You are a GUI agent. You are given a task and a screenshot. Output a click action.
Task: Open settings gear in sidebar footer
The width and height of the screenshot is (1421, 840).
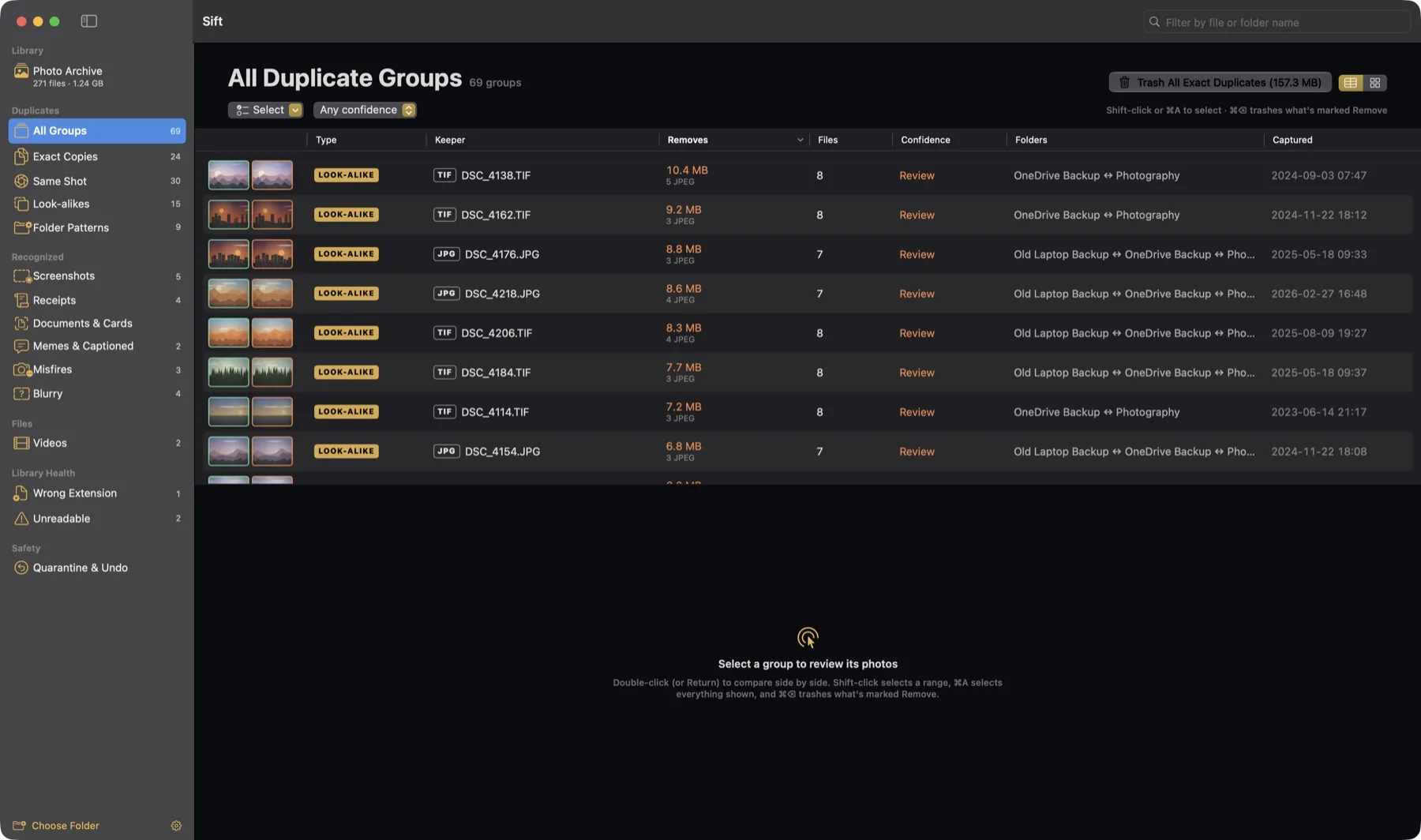pyautogui.click(x=176, y=826)
